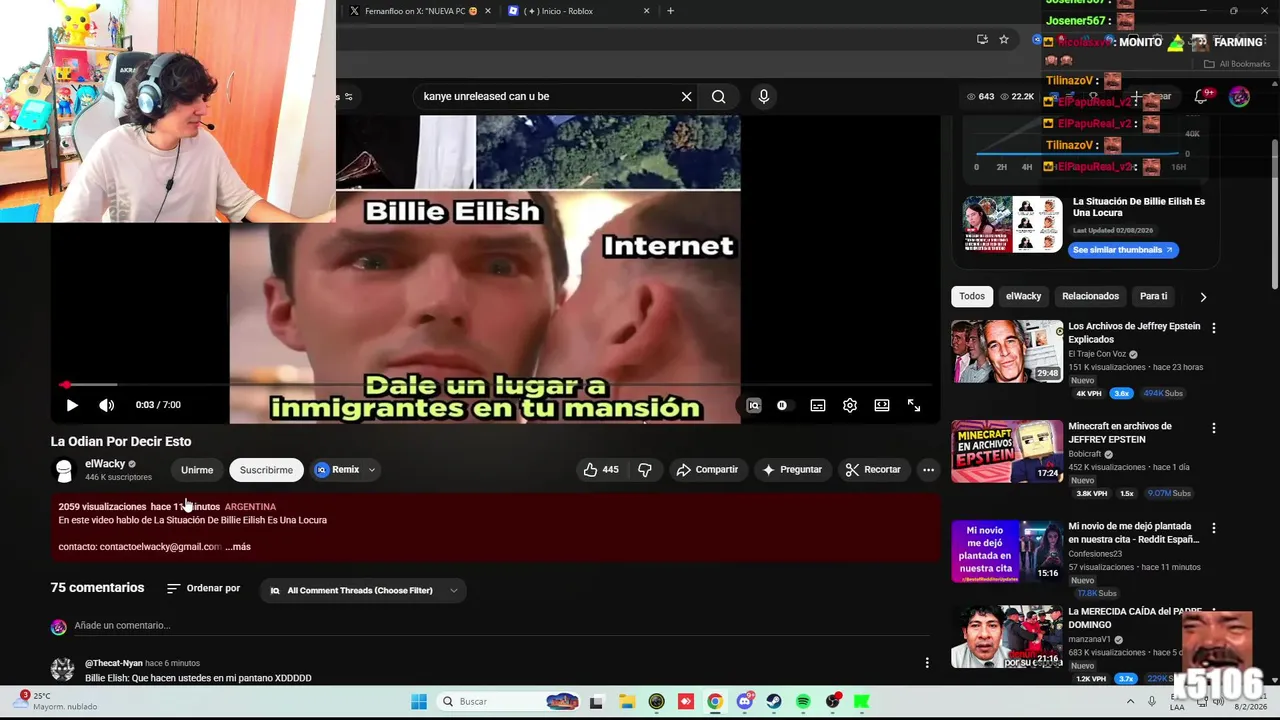Click the Unirme button
Image resolution: width=1280 pixels, height=720 pixels.
pos(197,470)
